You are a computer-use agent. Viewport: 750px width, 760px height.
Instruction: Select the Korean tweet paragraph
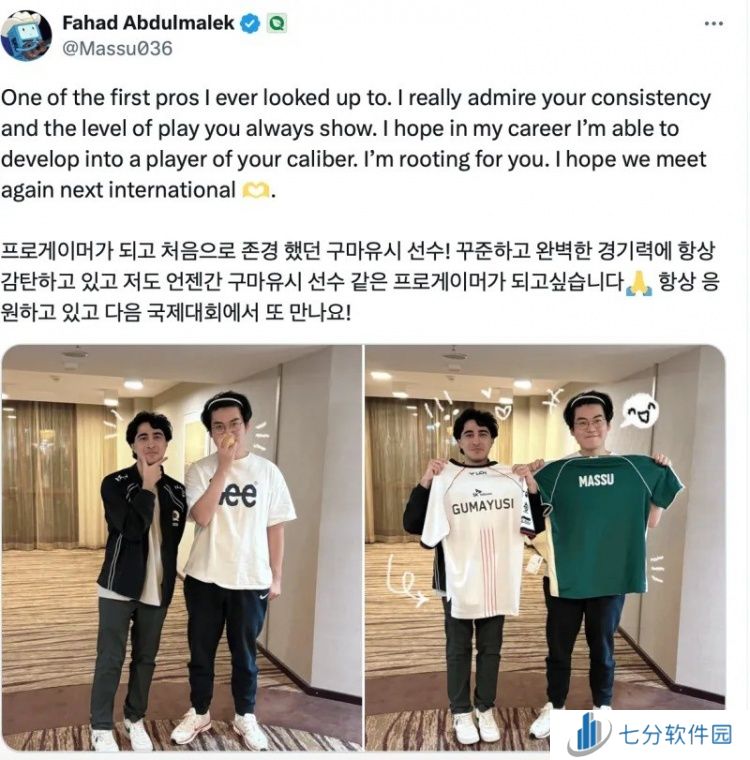point(359,282)
